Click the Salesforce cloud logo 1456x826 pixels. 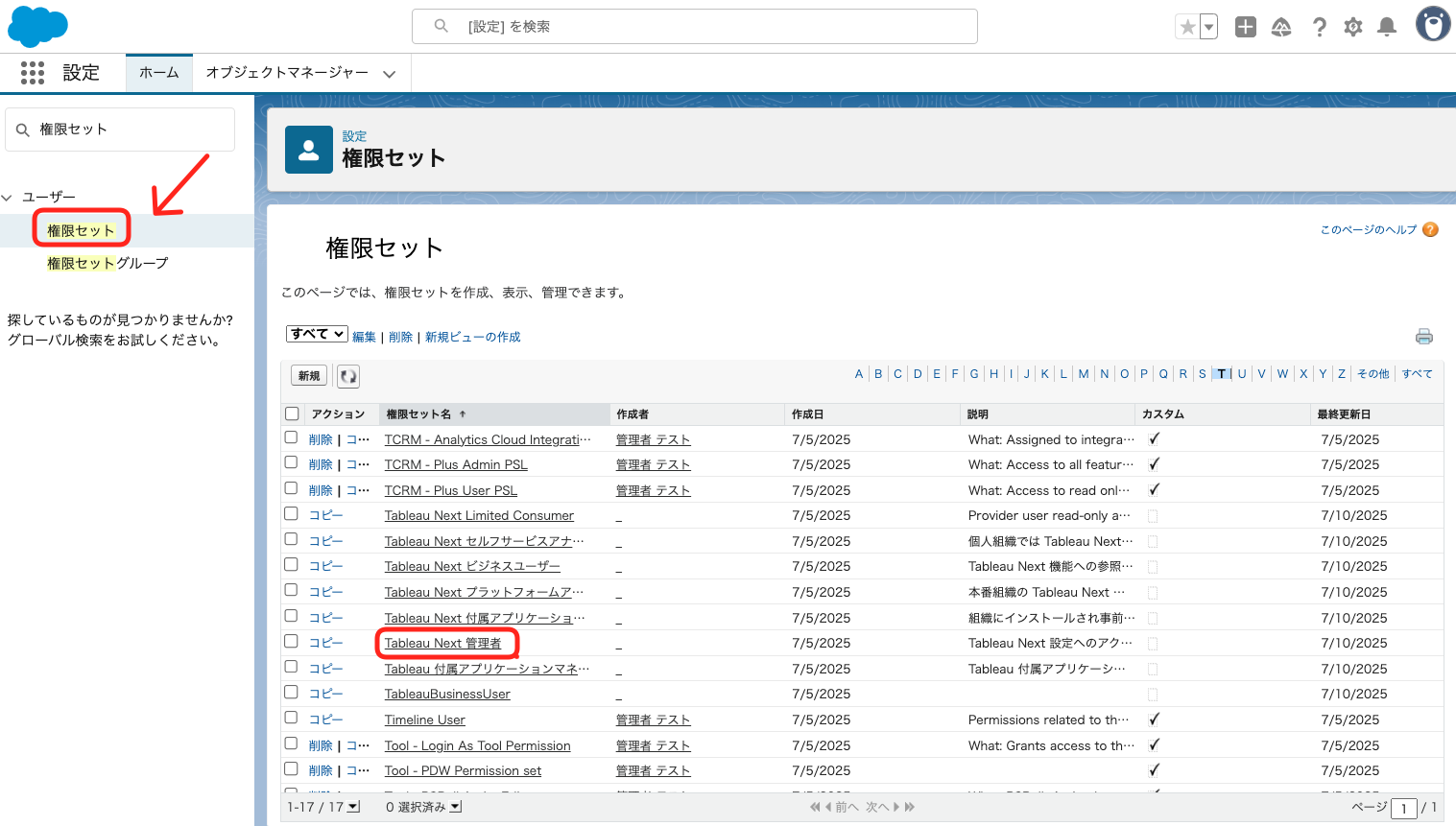(37, 27)
